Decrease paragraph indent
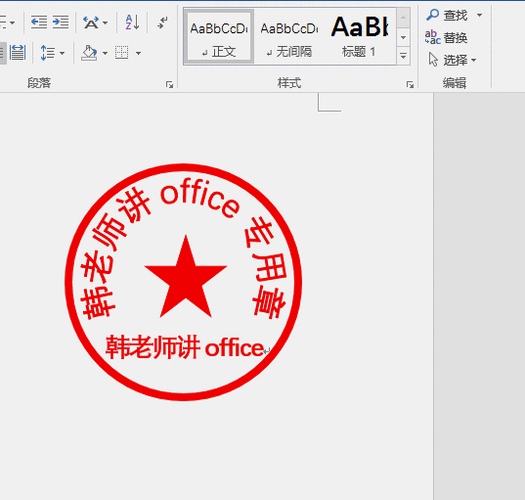Viewport: 525px width, 500px height. (x=39, y=22)
